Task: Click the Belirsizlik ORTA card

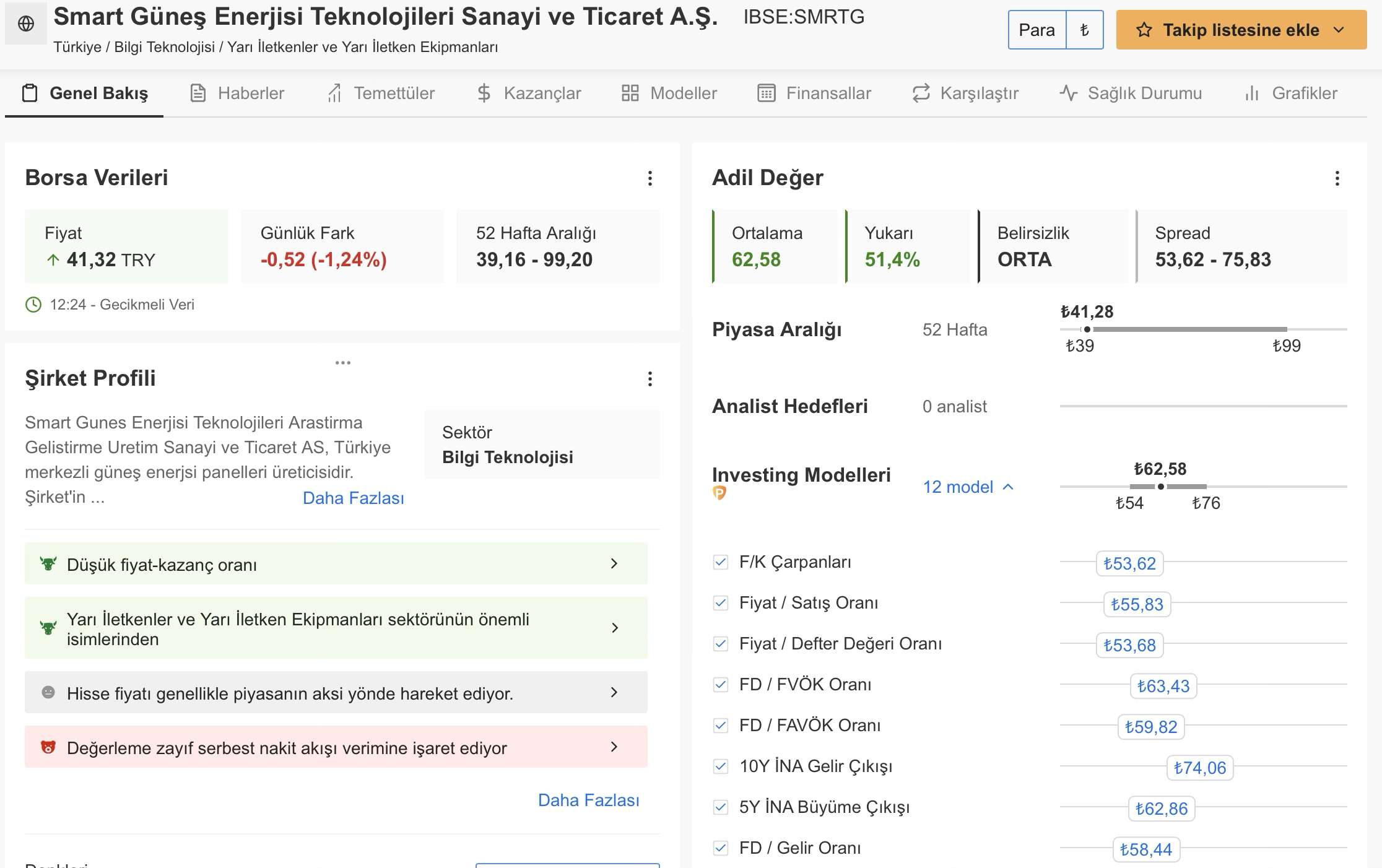Action: (1053, 246)
